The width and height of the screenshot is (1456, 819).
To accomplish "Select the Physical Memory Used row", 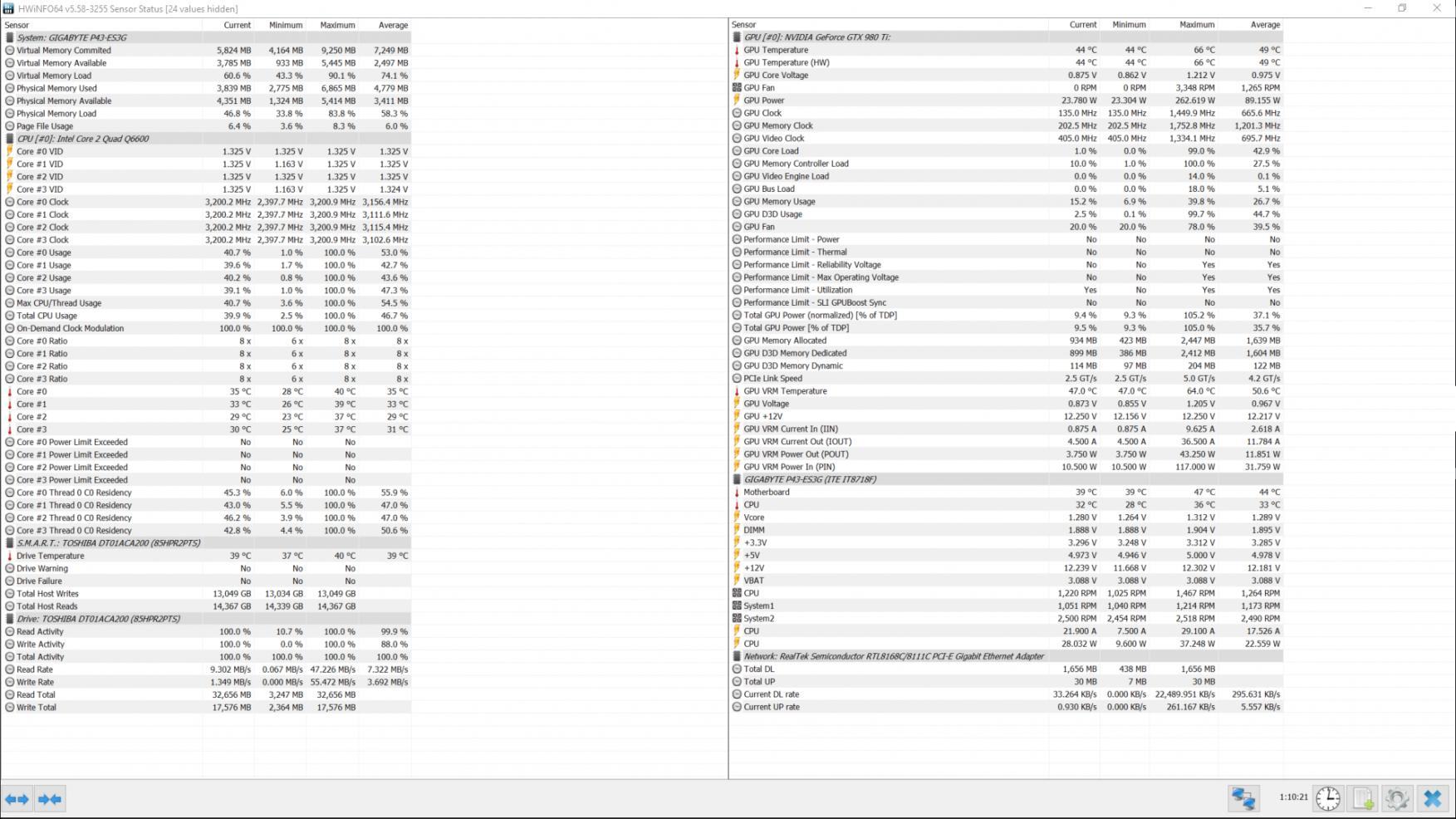I will pyautogui.click(x=206, y=88).
